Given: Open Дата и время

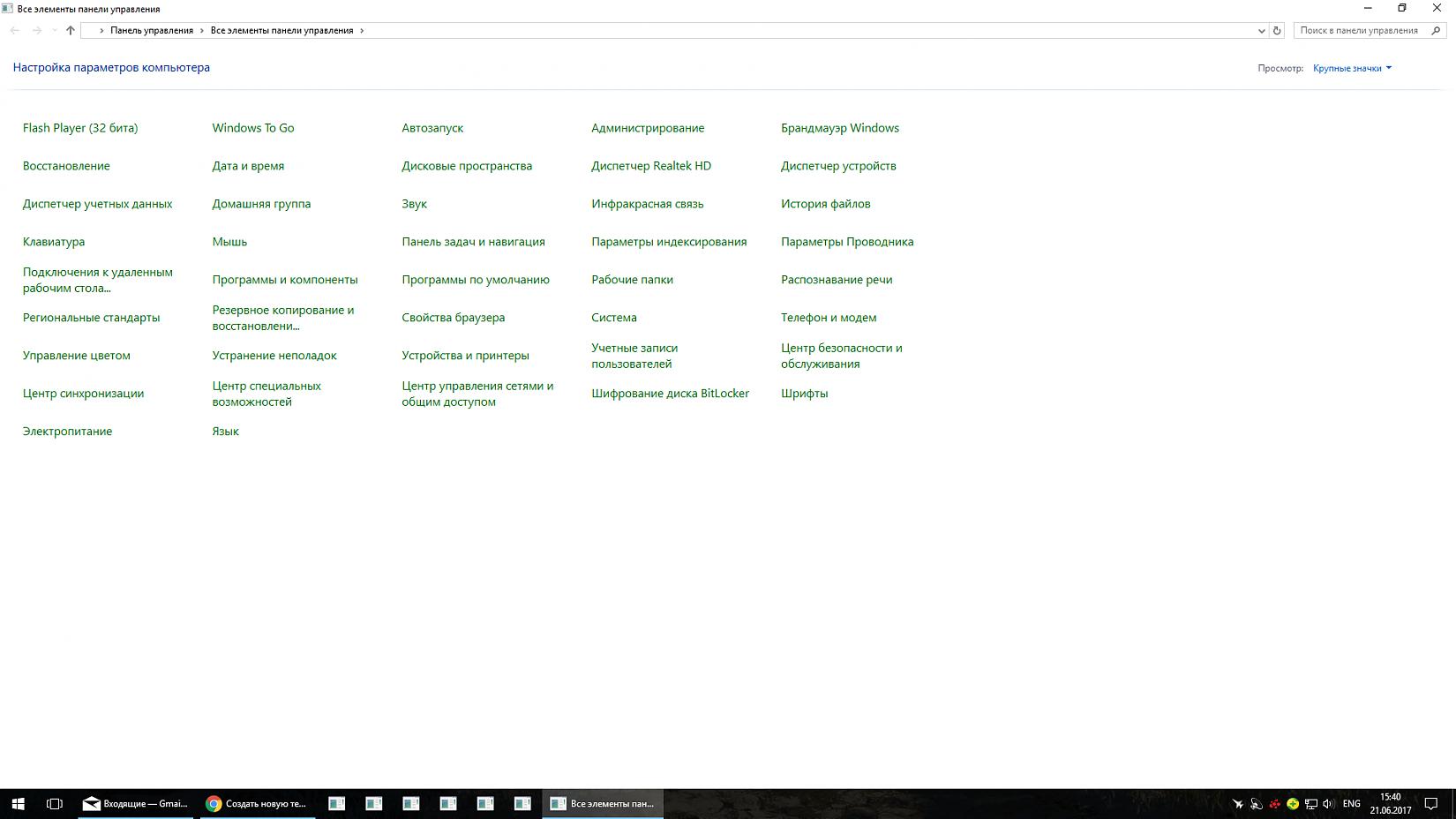Looking at the screenshot, I should 248,166.
